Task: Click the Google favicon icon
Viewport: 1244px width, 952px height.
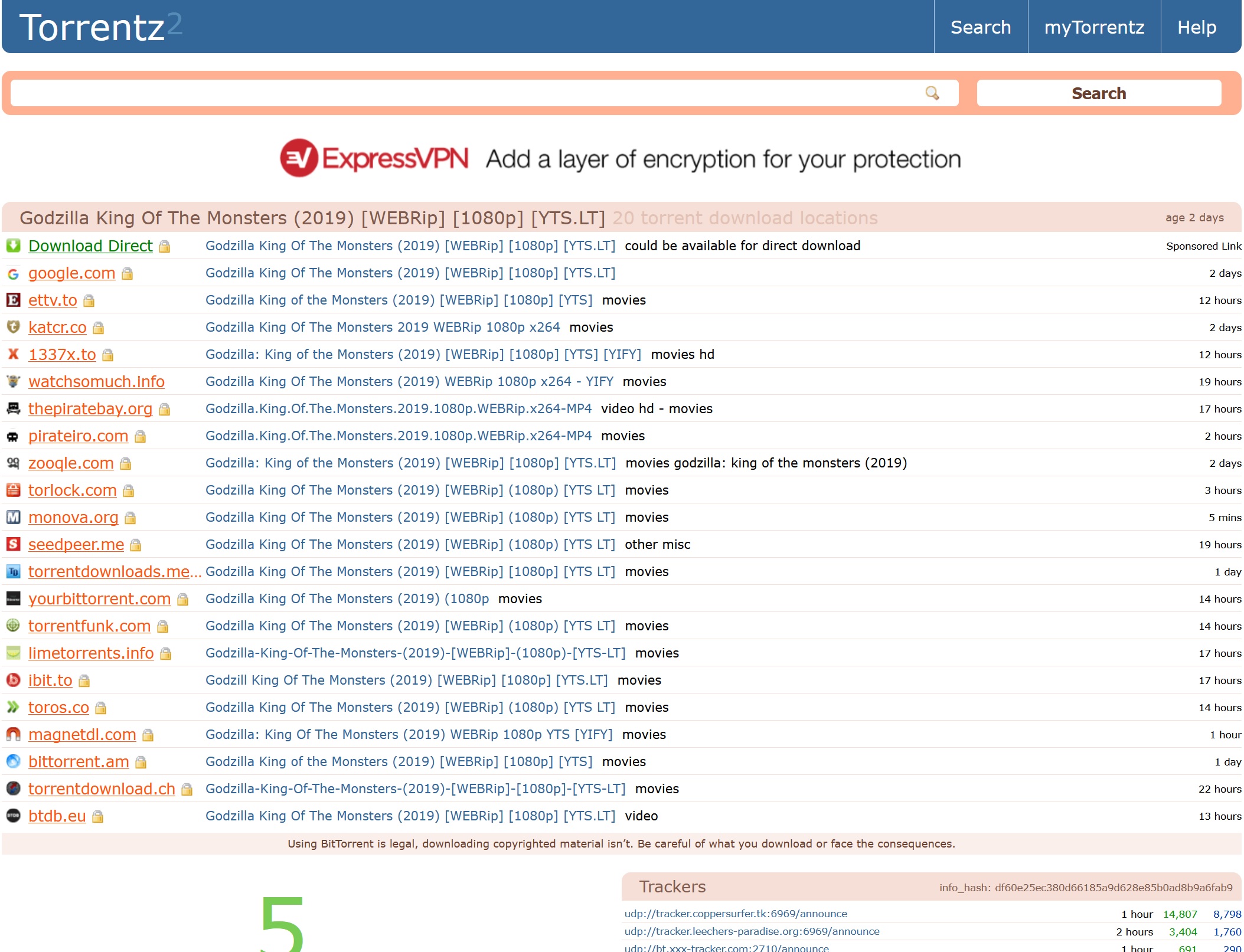Action: pos(13,273)
